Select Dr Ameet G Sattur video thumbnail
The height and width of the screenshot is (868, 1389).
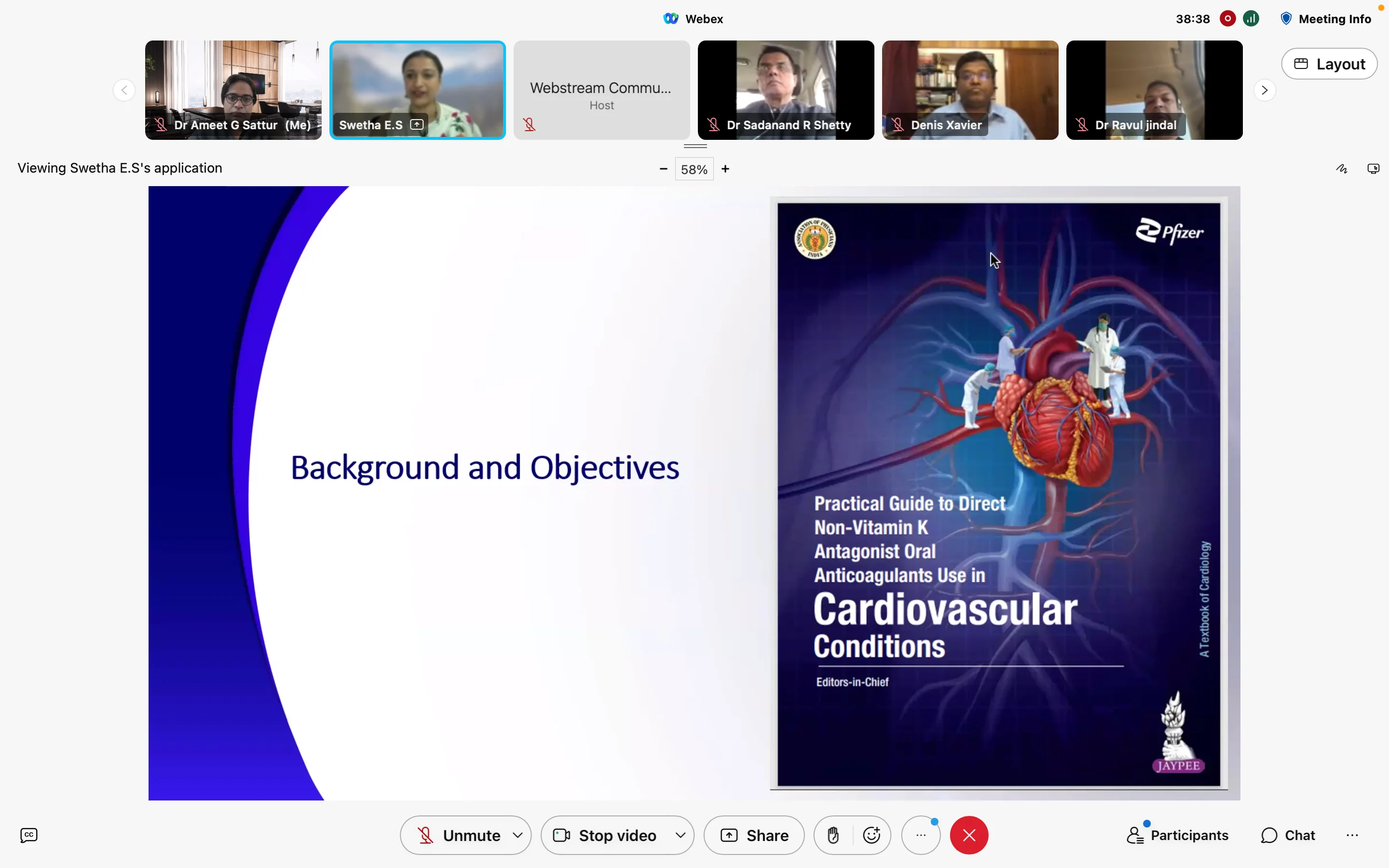[x=233, y=90]
